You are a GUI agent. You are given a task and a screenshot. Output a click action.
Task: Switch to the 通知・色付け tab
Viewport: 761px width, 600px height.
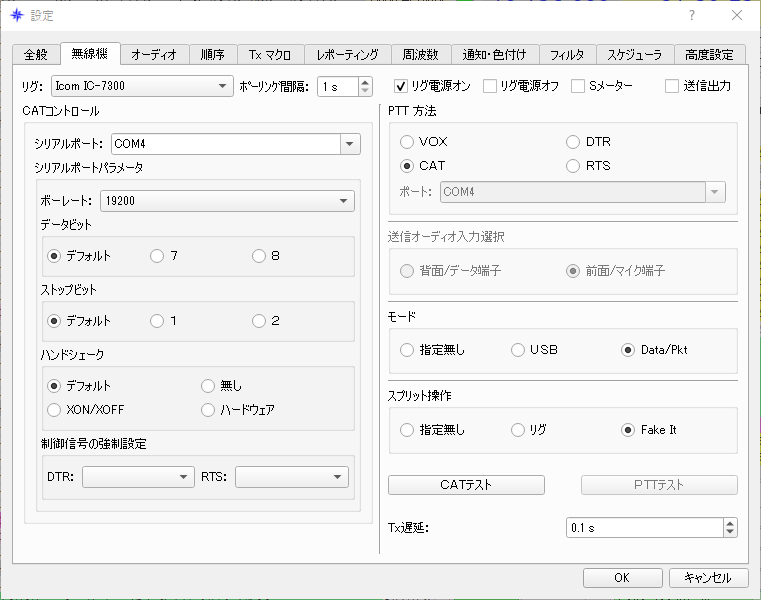[495, 54]
